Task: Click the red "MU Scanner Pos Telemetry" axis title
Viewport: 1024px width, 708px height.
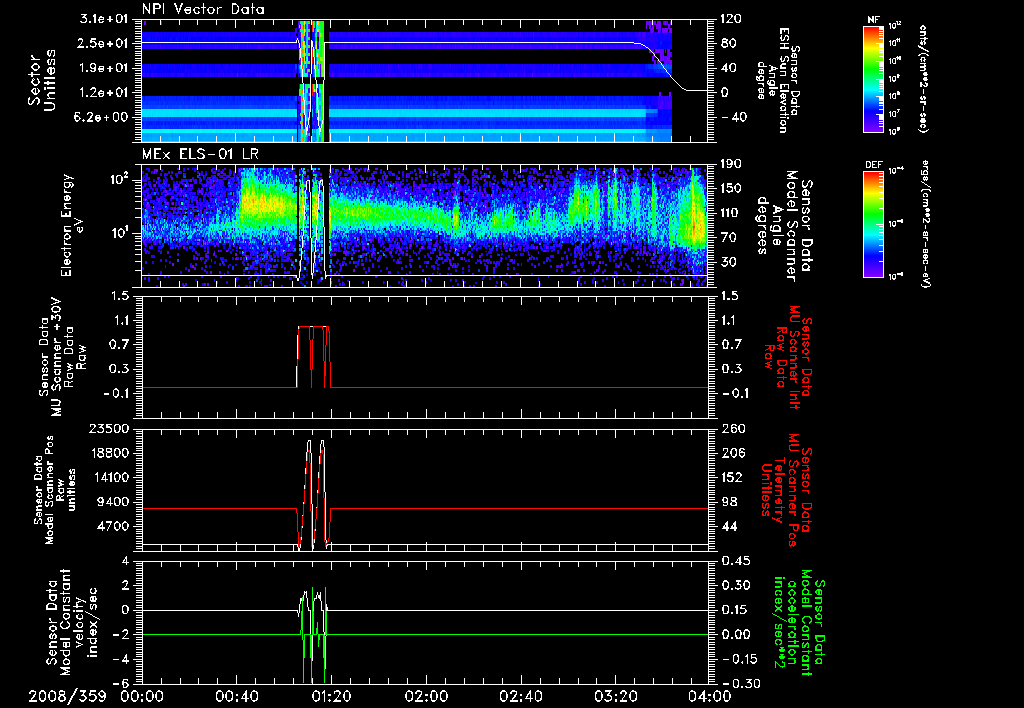Action: (786, 490)
